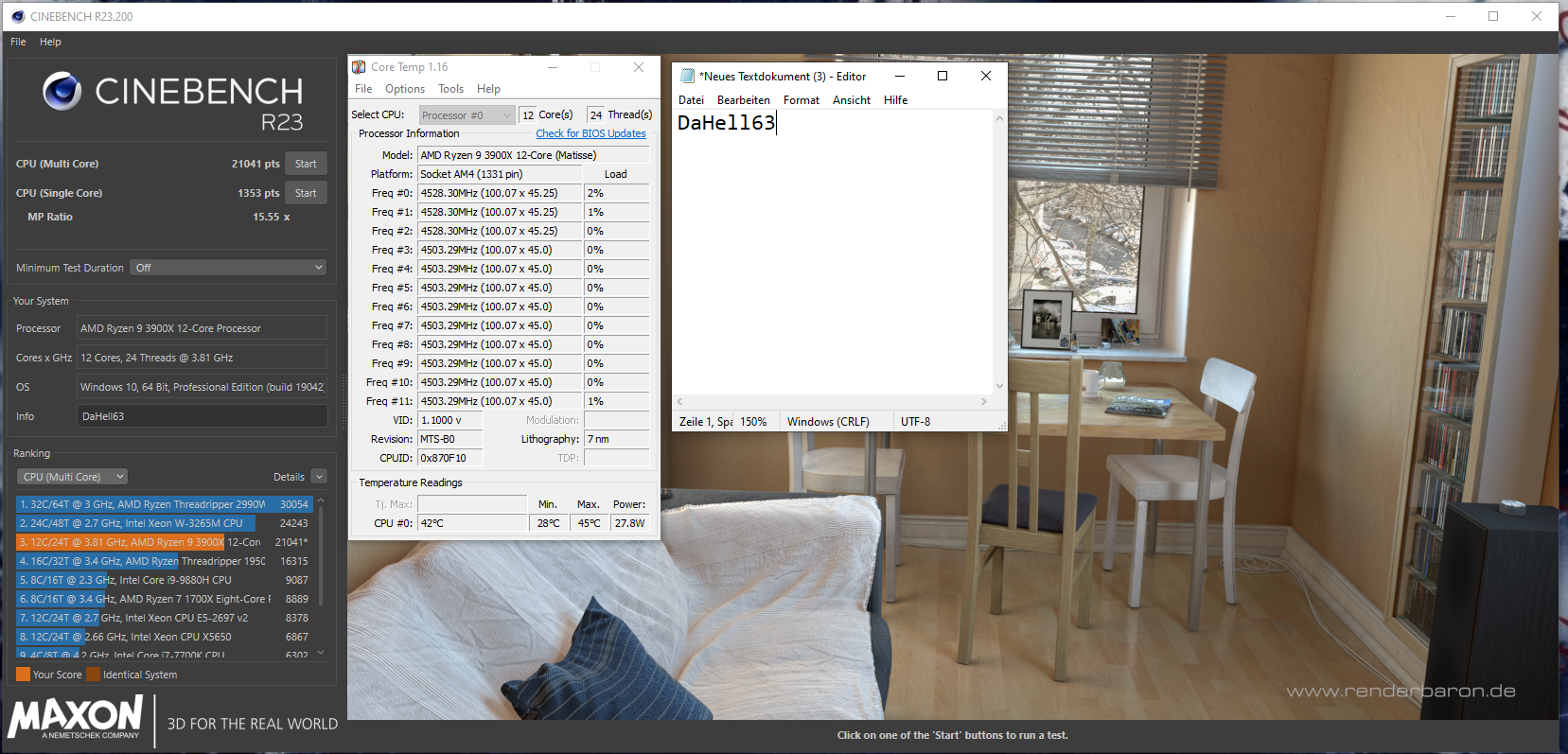Screen dimensions: 1568x754
Task: Open Editor Hilfe menu
Action: click(895, 100)
